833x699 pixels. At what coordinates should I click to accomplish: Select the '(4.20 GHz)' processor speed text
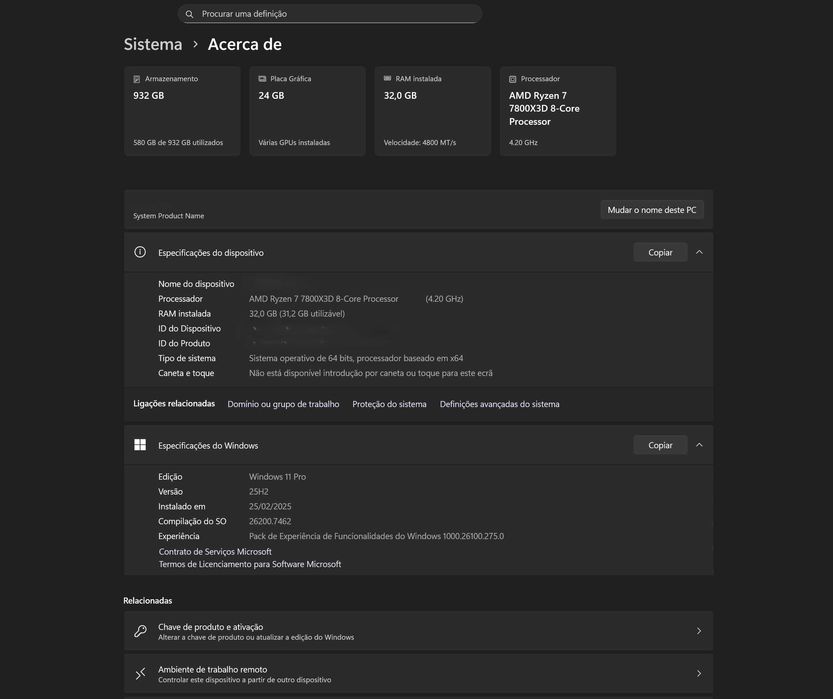[x=444, y=299]
